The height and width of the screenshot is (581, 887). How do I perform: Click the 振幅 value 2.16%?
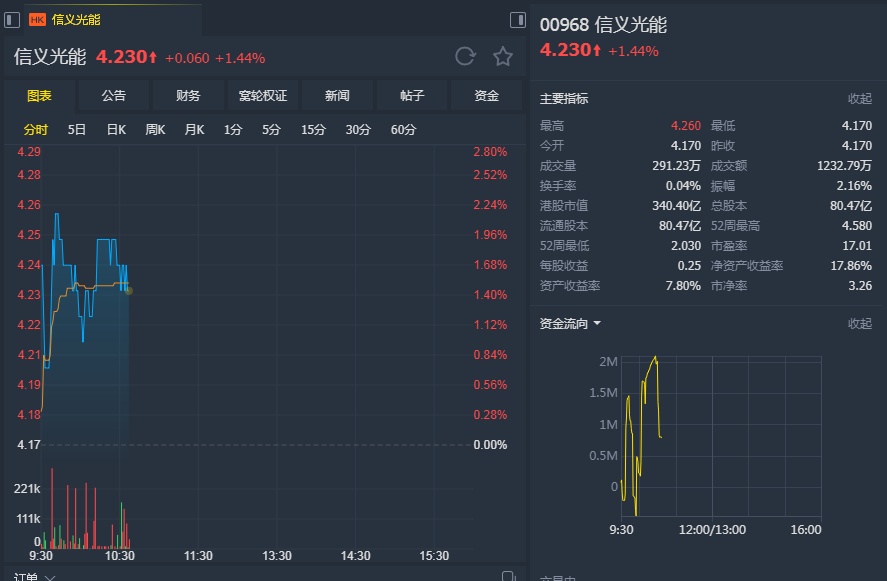854,186
